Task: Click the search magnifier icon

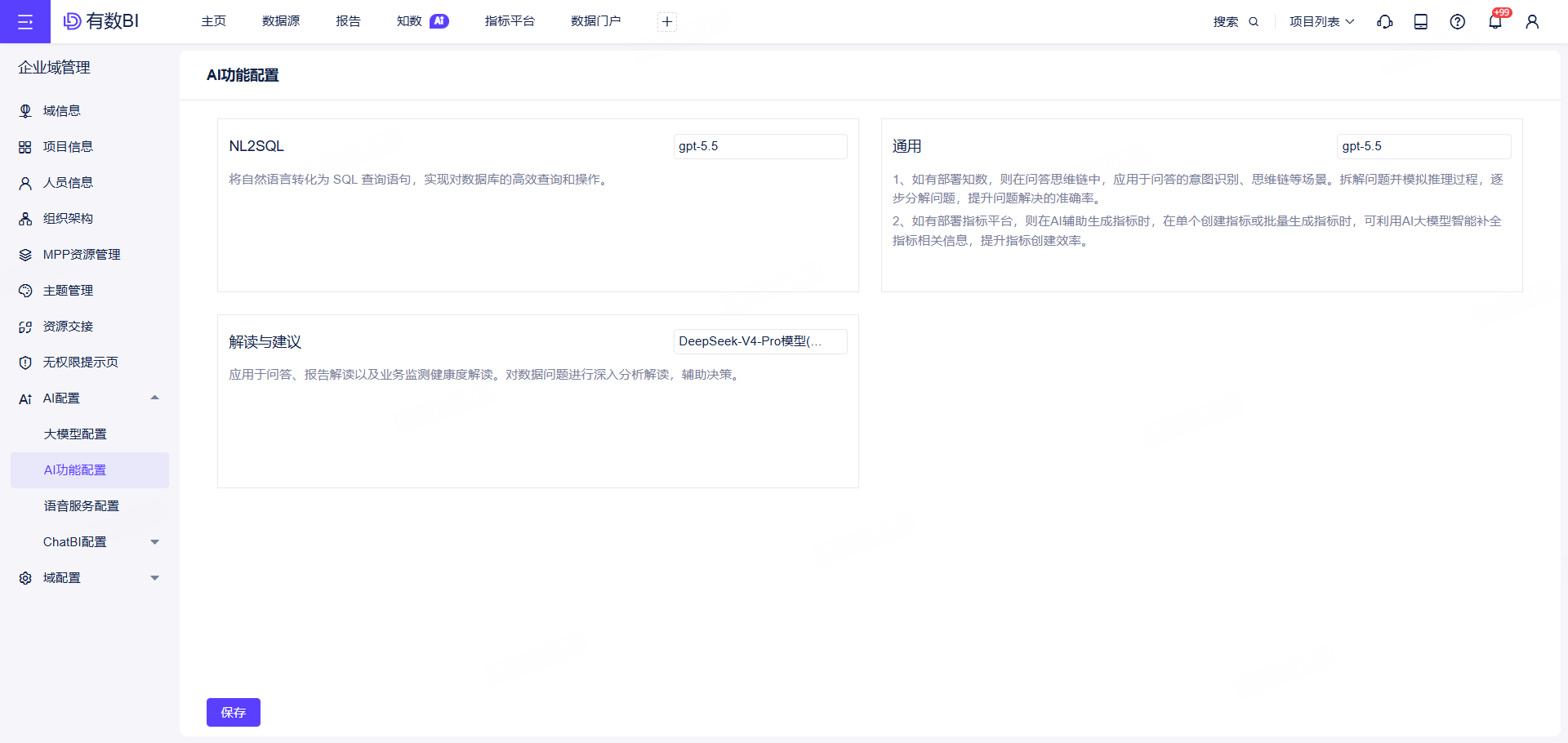Action: (x=1254, y=22)
